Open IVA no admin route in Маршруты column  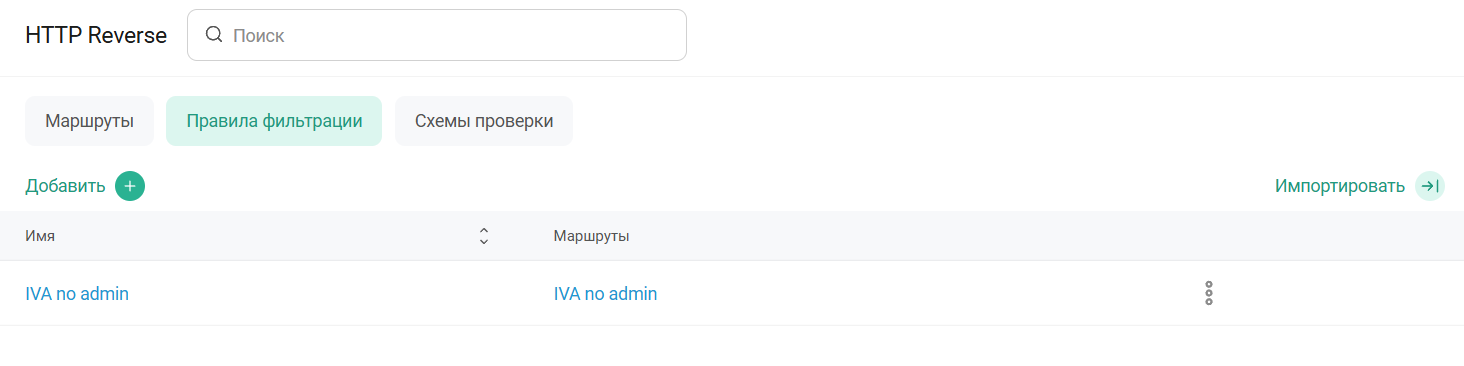click(605, 294)
